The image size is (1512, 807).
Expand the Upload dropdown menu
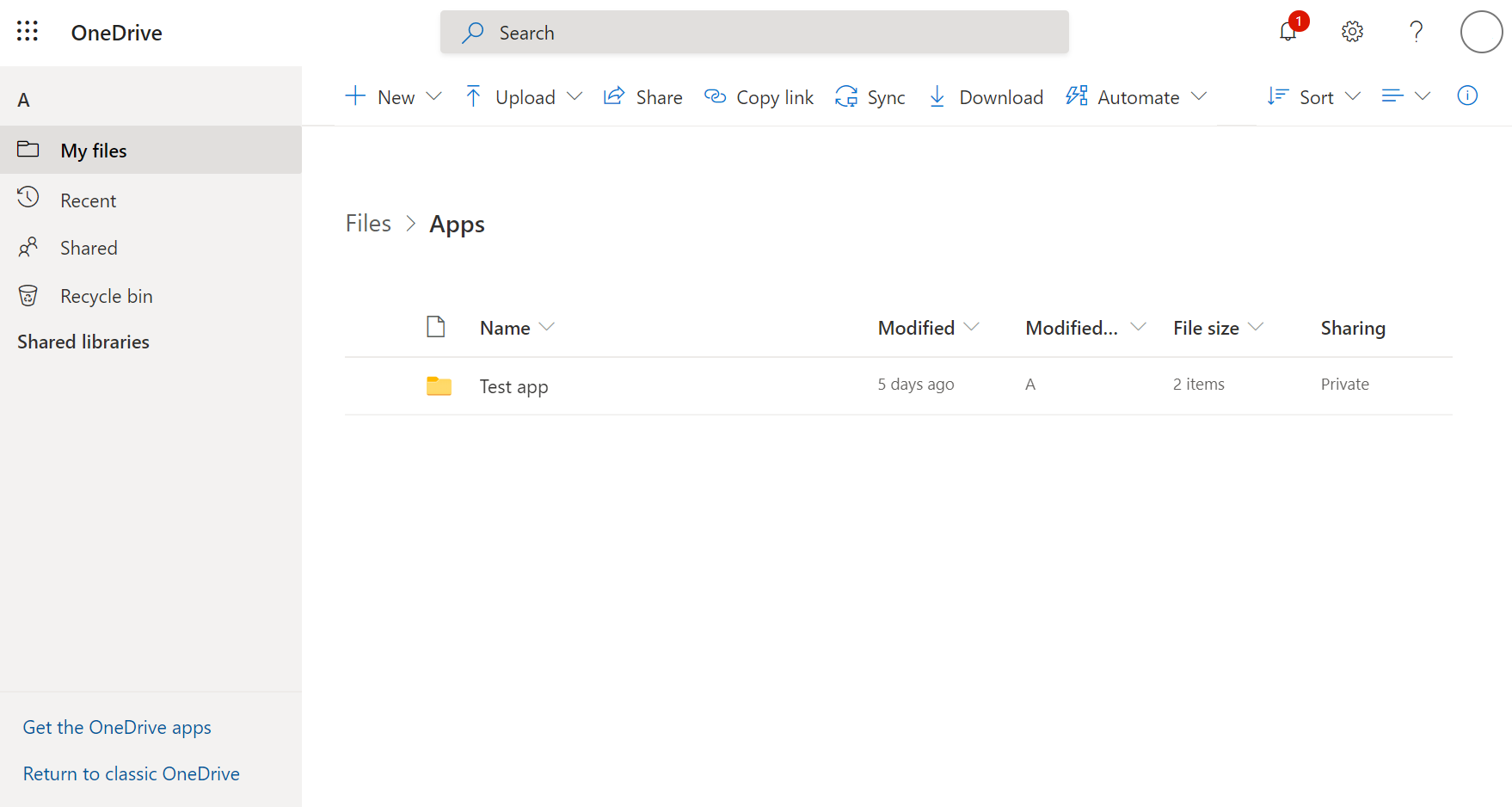[x=524, y=97]
